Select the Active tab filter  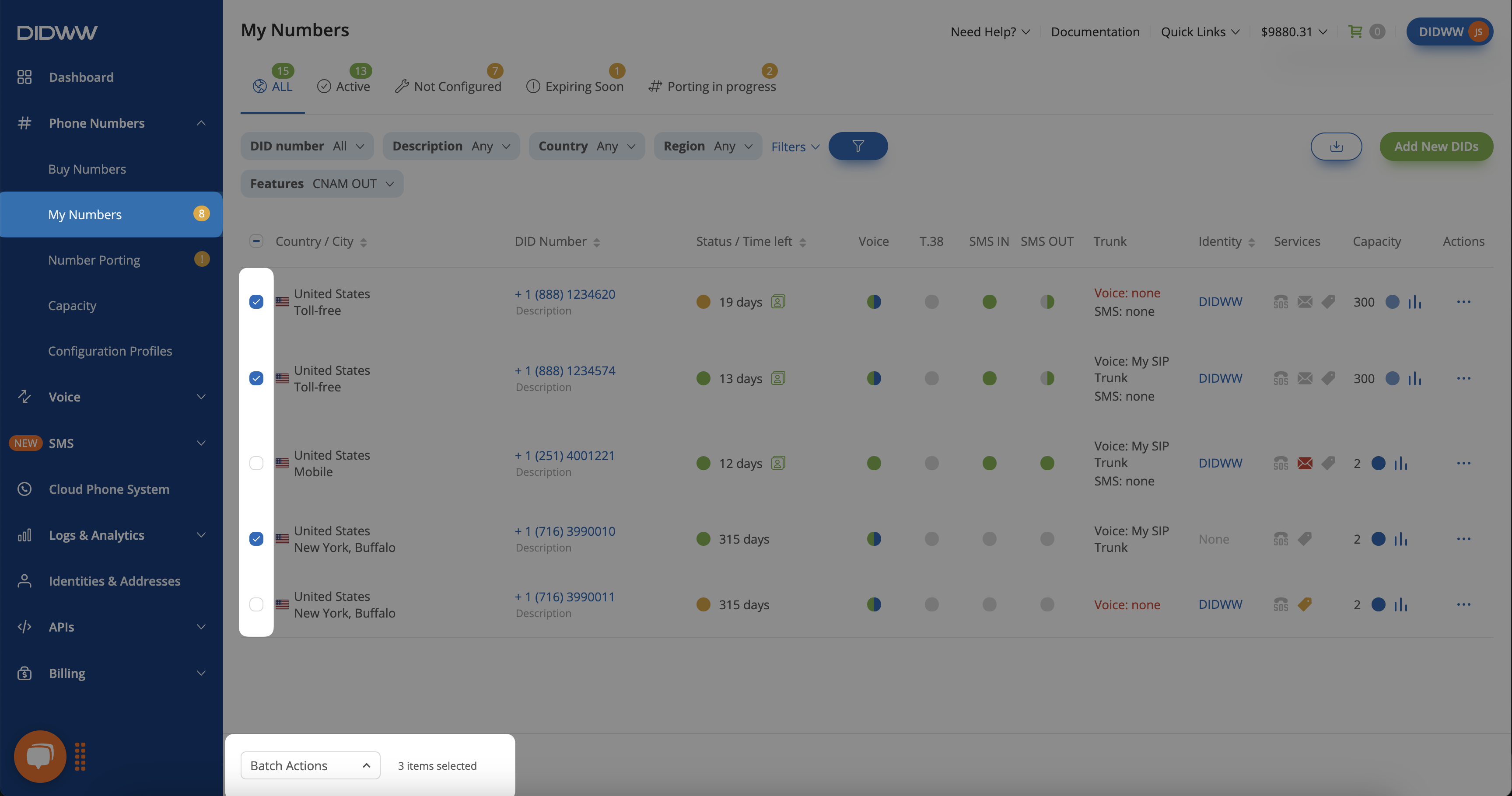pos(343,85)
